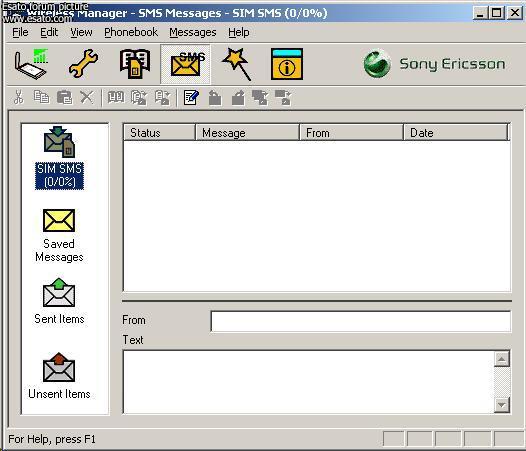Open the information panel icon
Viewport: 526px width, 451px height.
point(287,64)
